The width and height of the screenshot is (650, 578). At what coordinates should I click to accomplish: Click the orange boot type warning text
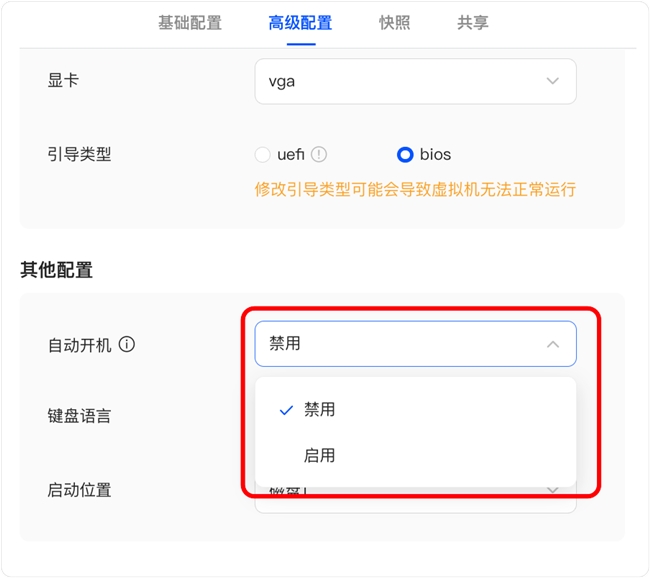pyautogui.click(x=415, y=189)
